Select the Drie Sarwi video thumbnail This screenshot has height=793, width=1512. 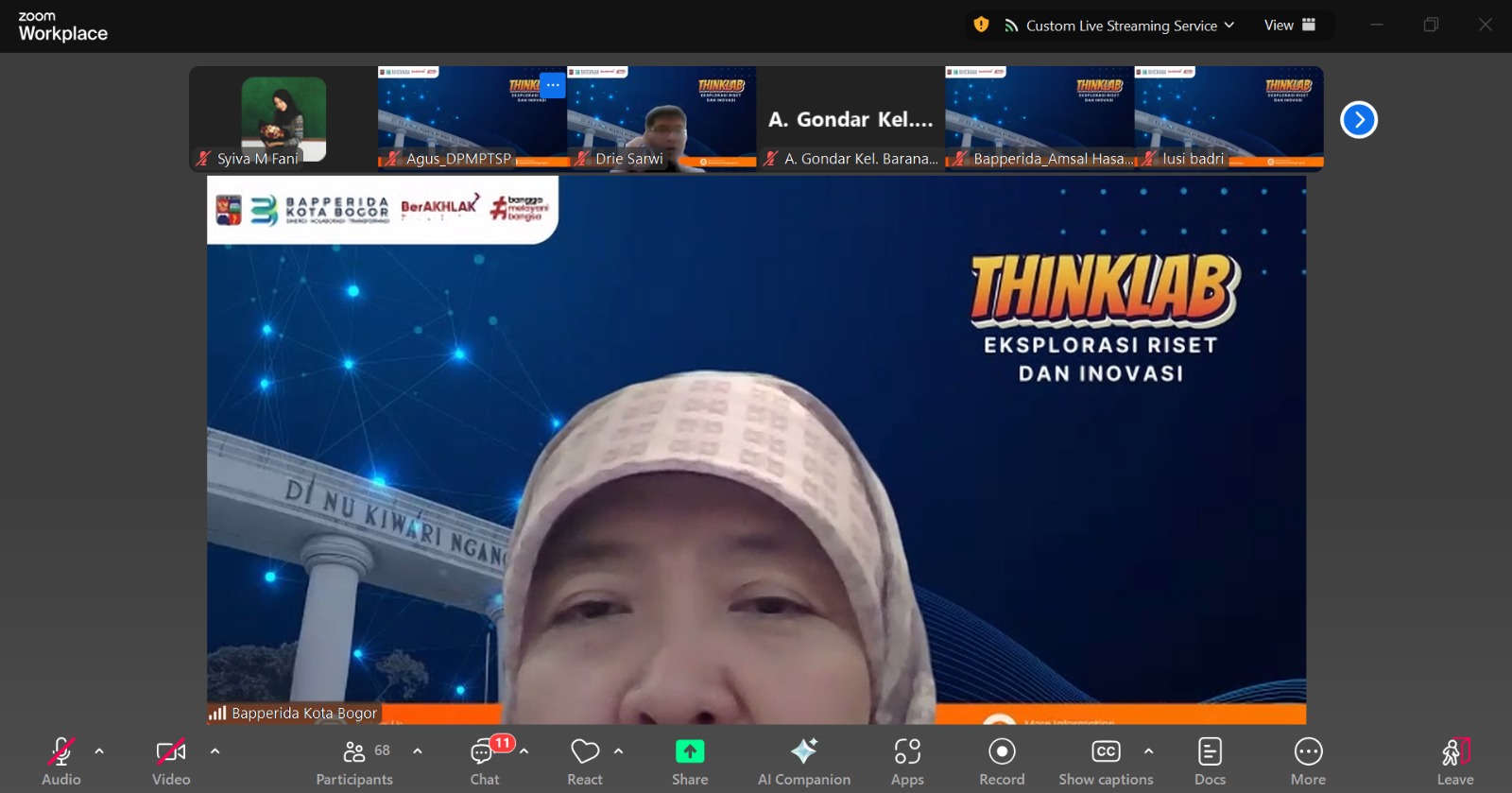[661, 118]
